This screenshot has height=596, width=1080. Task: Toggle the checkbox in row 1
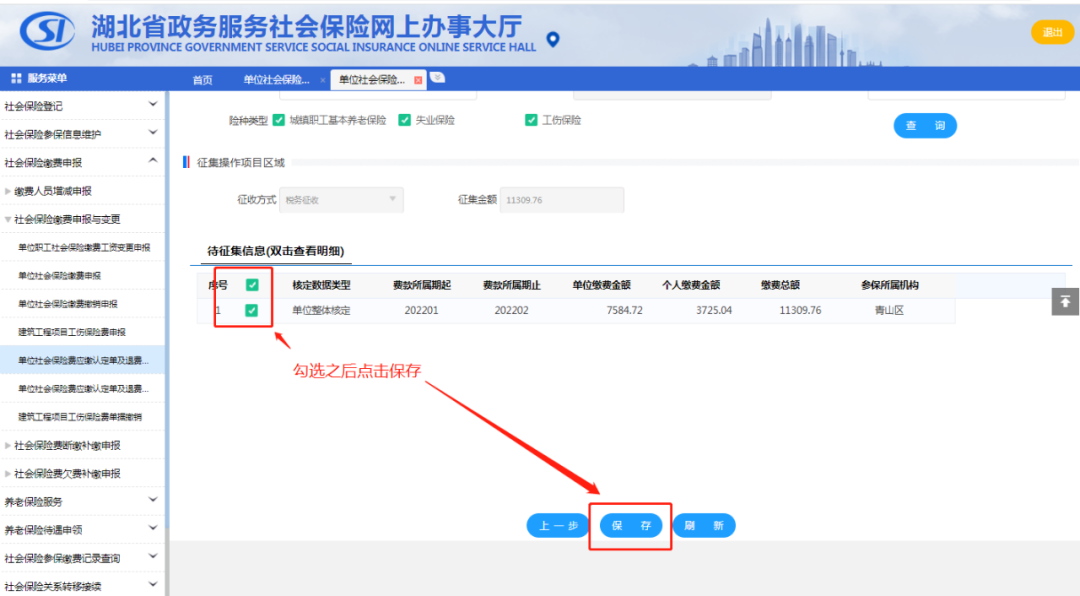tap(251, 310)
